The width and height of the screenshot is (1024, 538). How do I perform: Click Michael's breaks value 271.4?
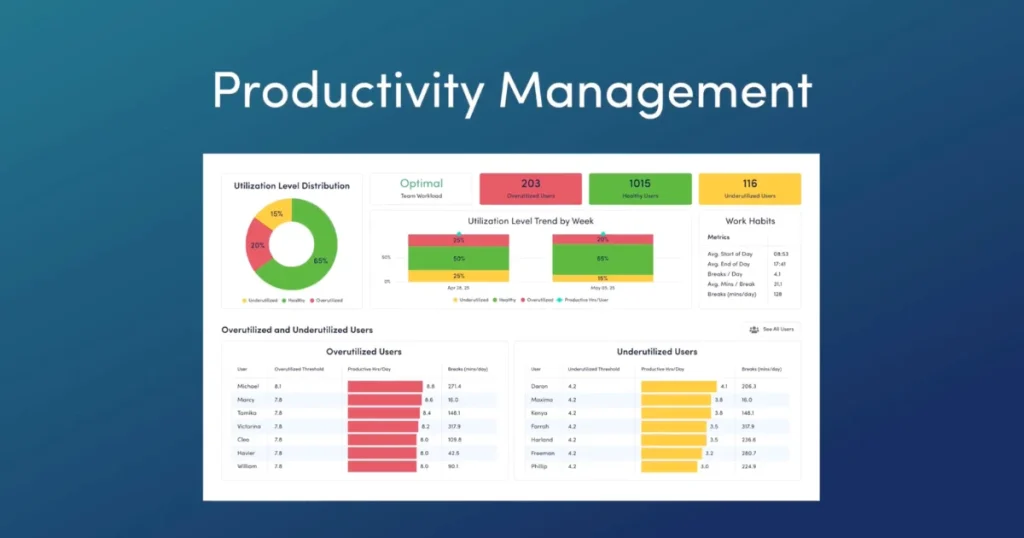click(x=455, y=387)
